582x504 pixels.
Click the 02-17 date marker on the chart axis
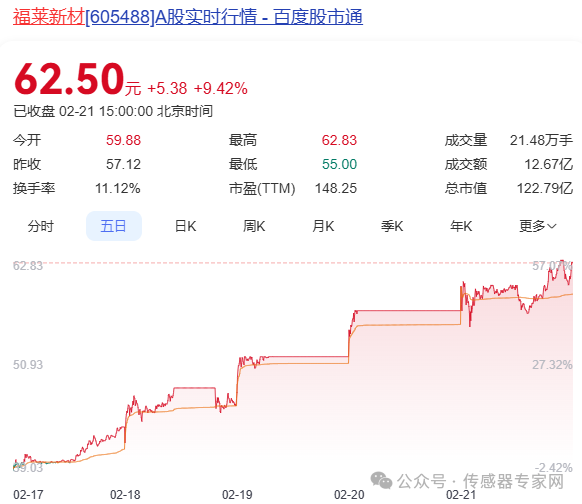28,495
